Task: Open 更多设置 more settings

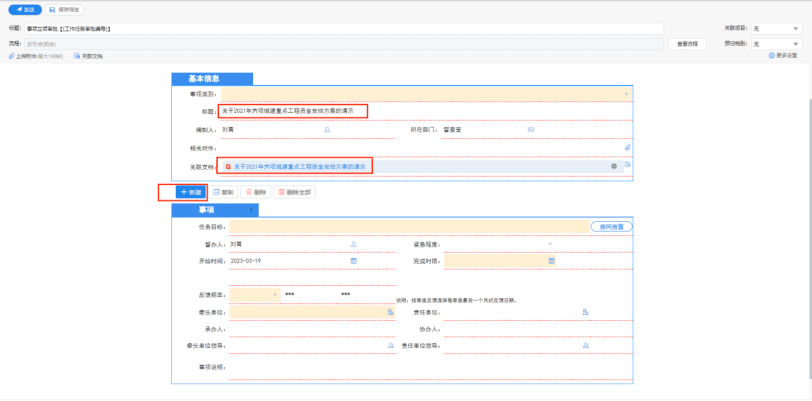Action: pos(783,55)
